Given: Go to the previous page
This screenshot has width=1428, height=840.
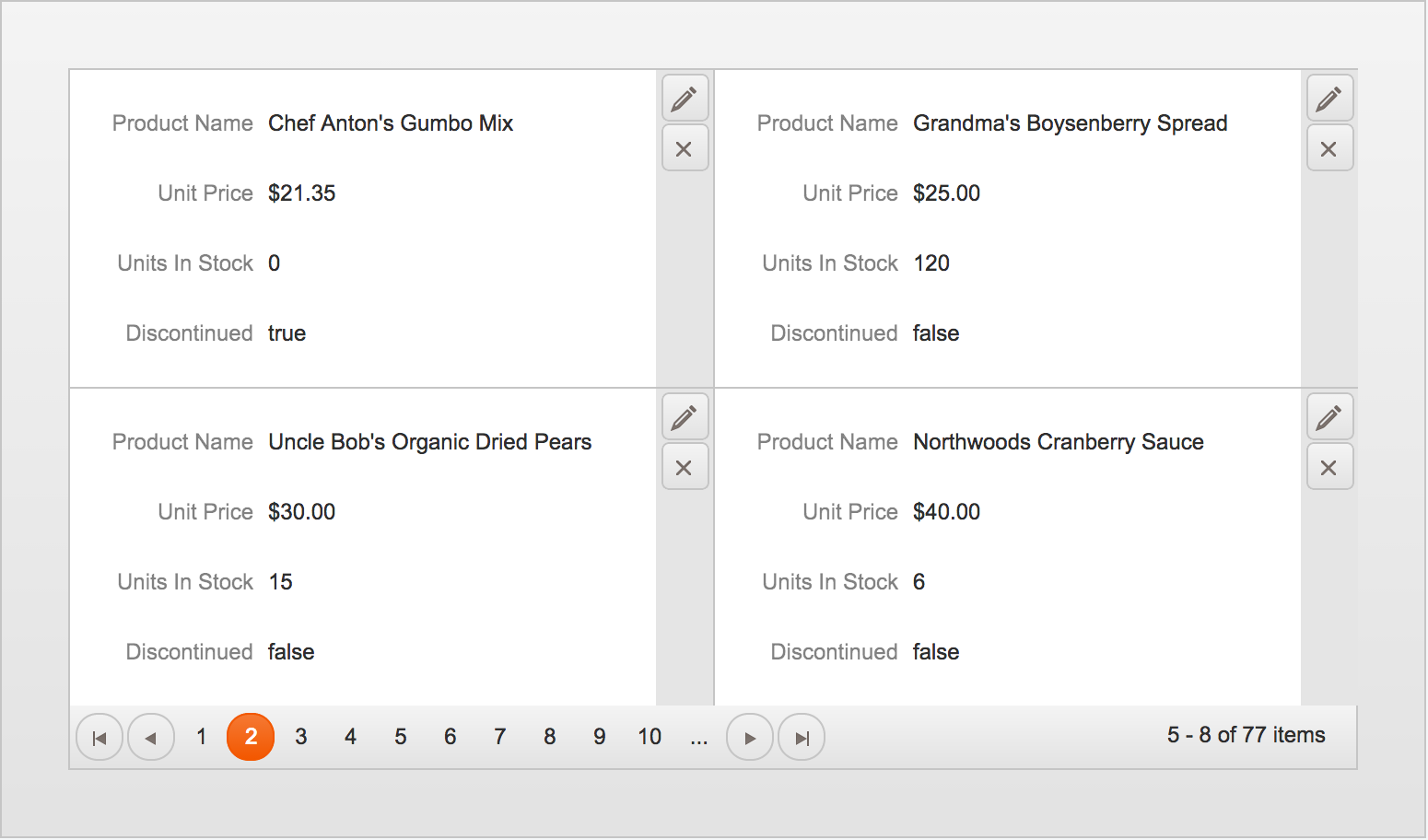Looking at the screenshot, I should [x=151, y=737].
